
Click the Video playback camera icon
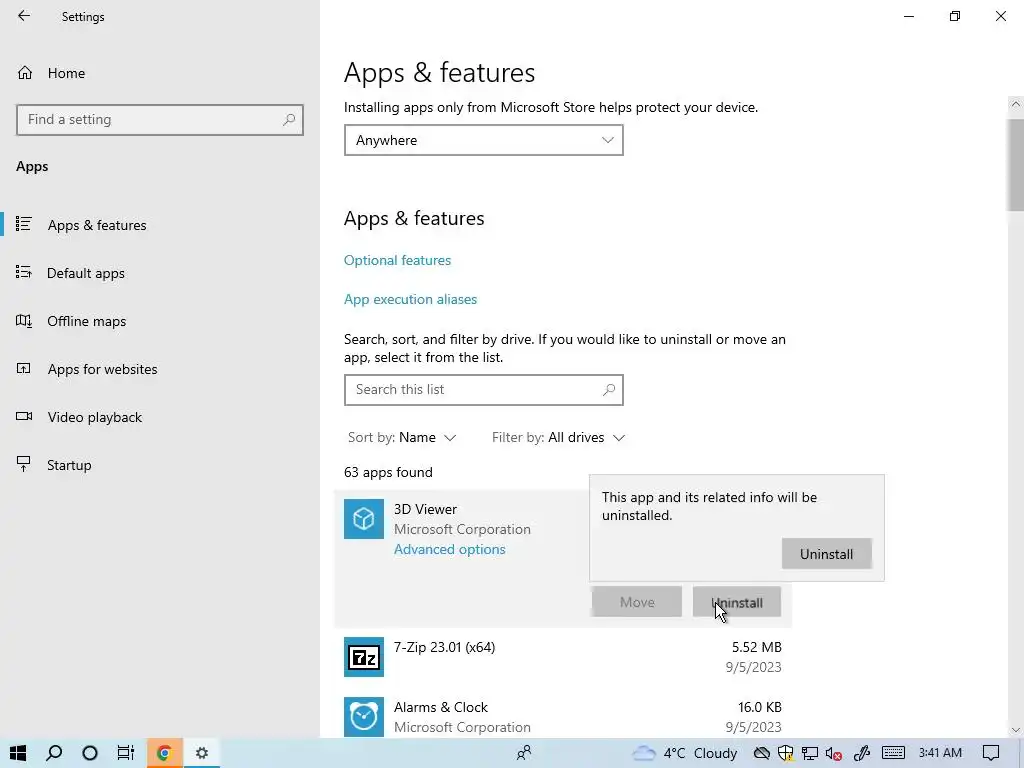click(x=24, y=416)
